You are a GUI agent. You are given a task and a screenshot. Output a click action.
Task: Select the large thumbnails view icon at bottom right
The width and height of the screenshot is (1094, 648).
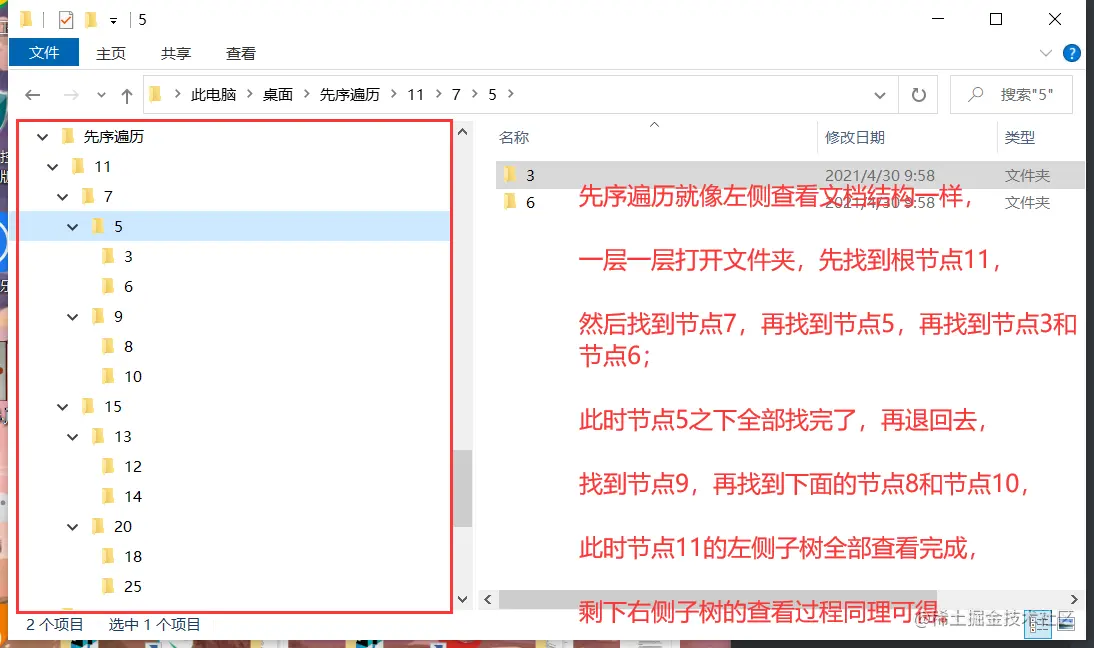pyautogui.click(x=1066, y=624)
